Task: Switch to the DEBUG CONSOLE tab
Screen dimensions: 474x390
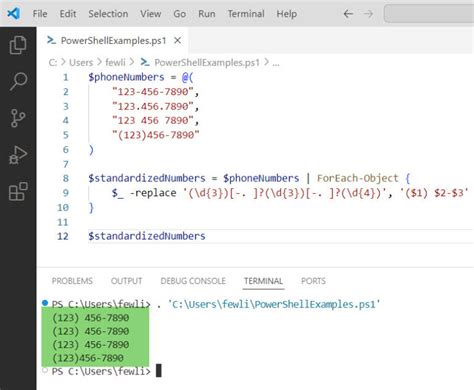Action: [193, 281]
